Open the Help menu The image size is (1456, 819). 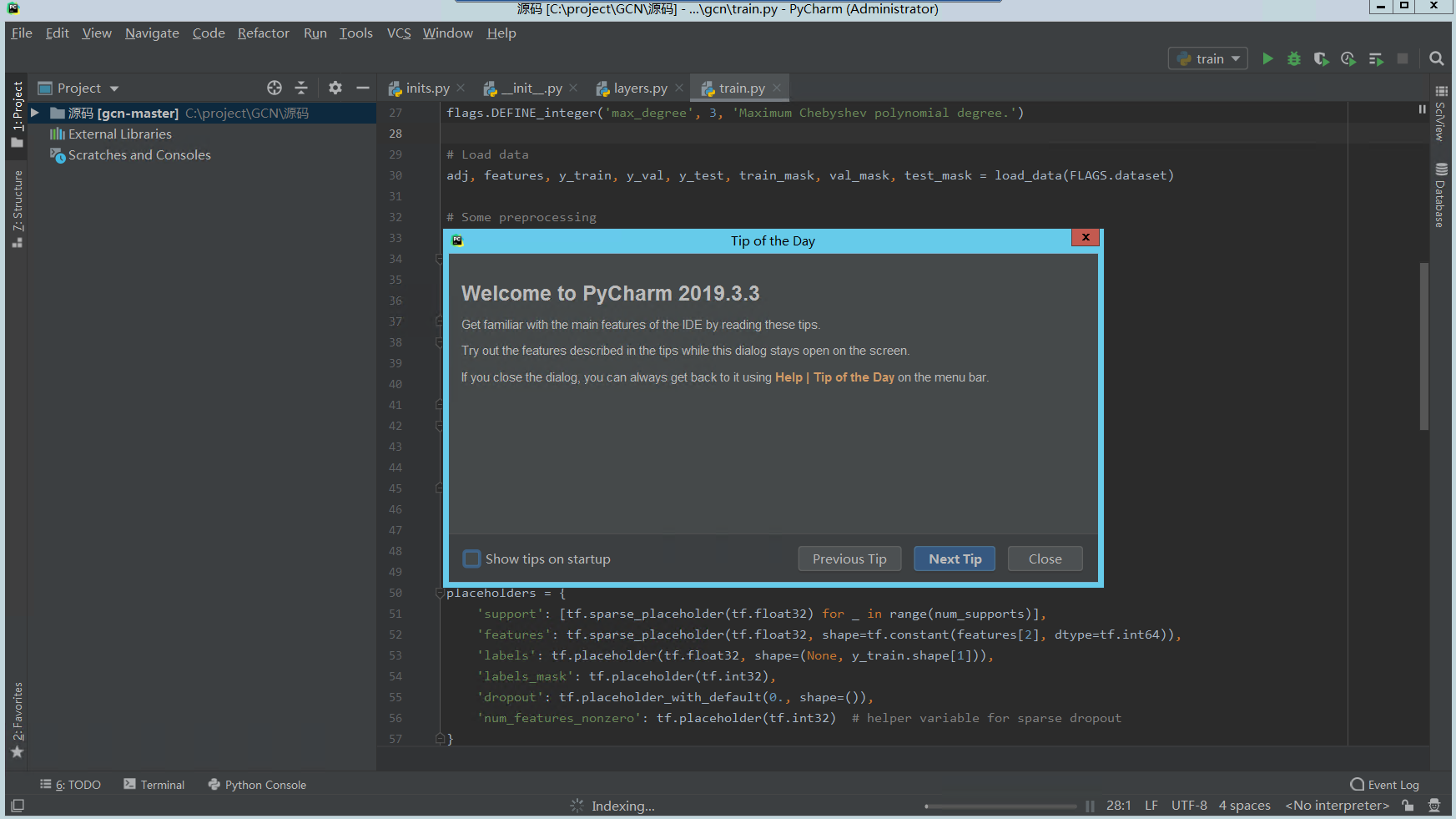point(501,33)
